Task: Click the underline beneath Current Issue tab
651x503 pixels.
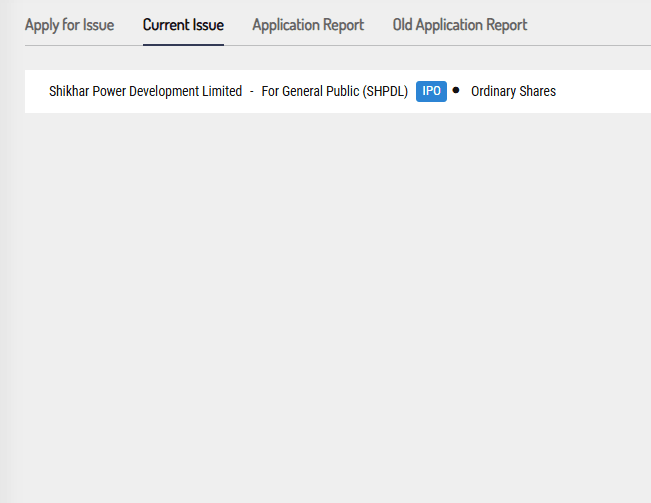Action: pos(183,45)
